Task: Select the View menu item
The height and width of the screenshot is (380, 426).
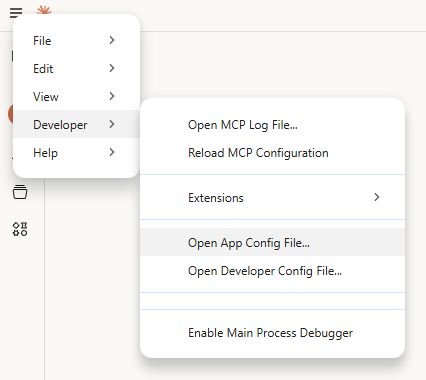Action: [76, 97]
